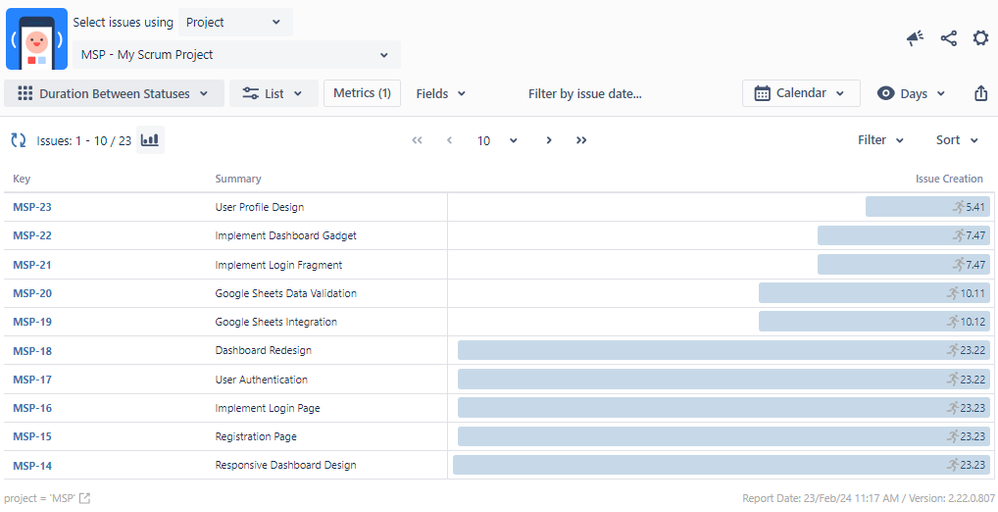Open the List view type dropdown
998x512 pixels.
click(x=274, y=94)
